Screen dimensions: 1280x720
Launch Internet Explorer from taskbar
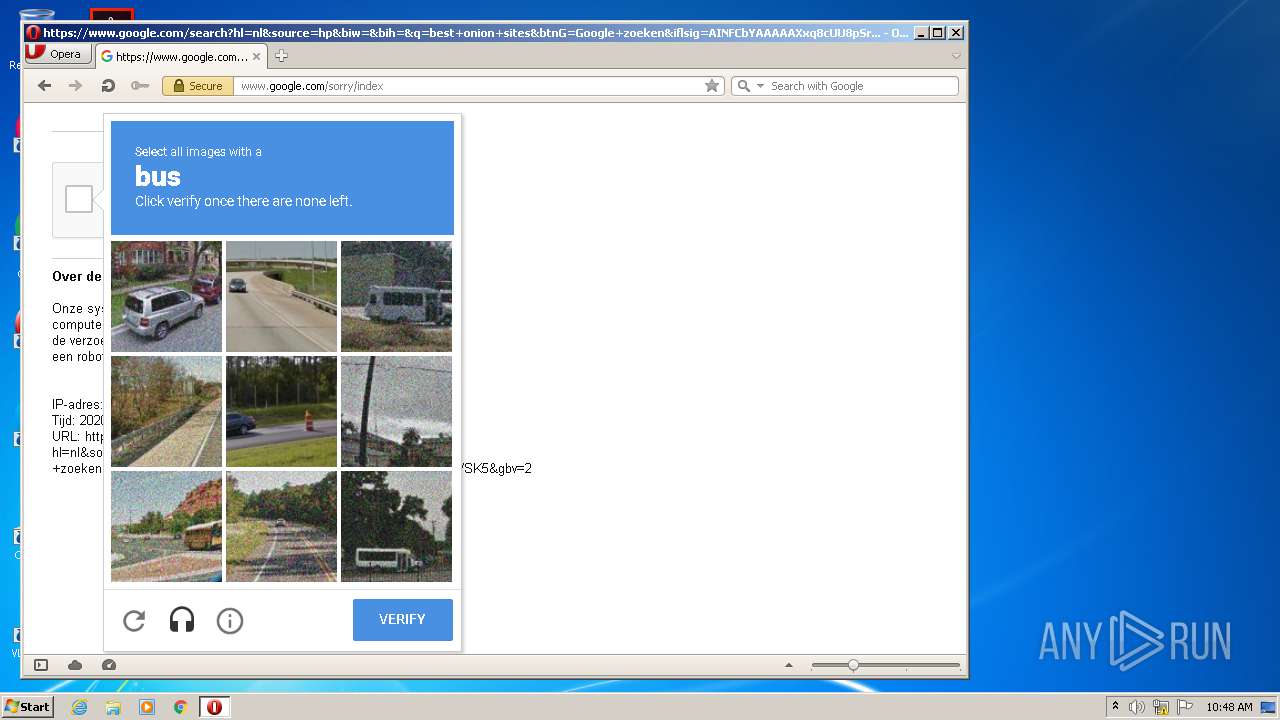point(79,707)
